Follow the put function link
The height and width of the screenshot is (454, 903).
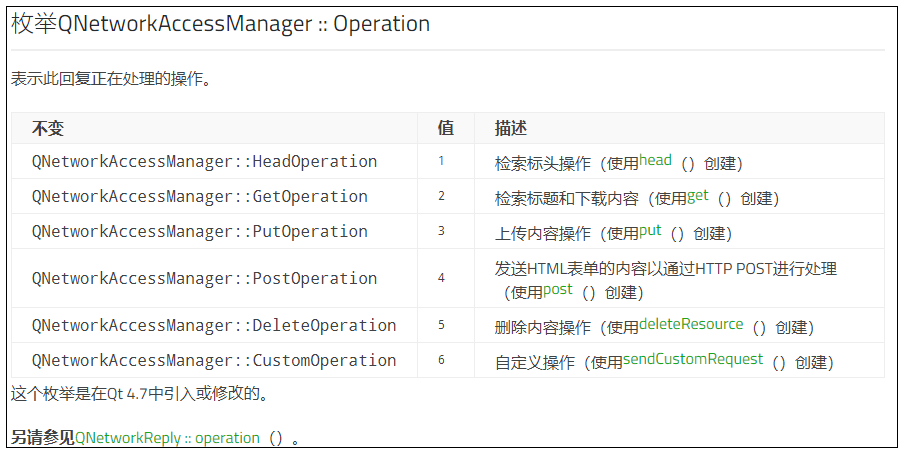pyautogui.click(x=650, y=231)
